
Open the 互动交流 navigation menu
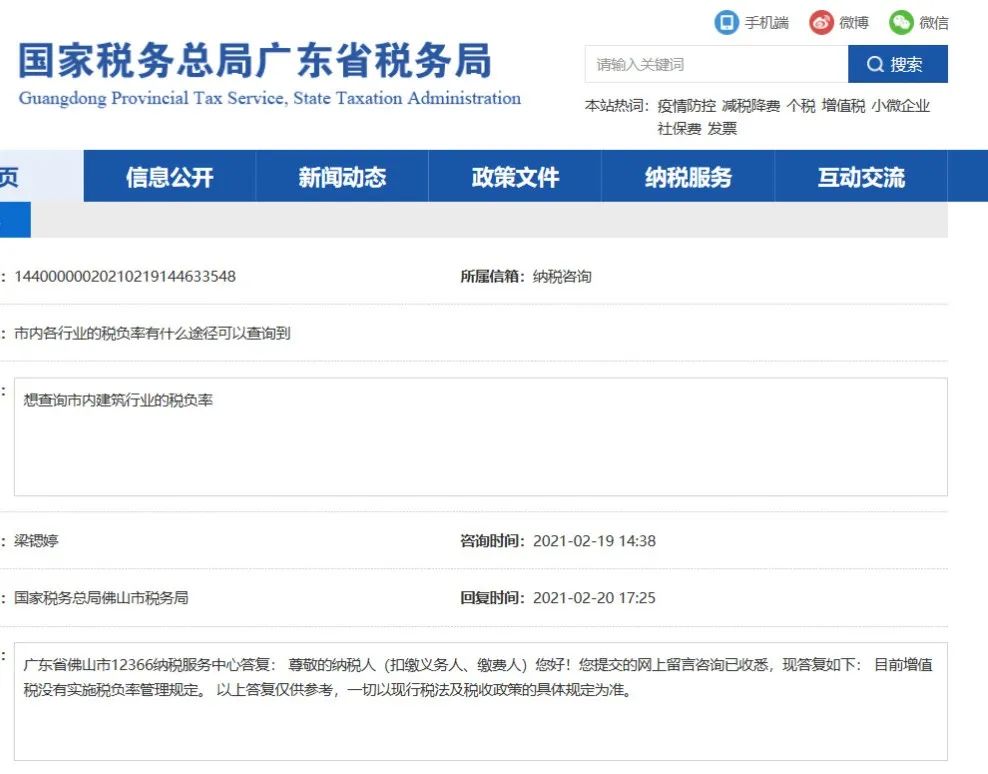(x=861, y=176)
